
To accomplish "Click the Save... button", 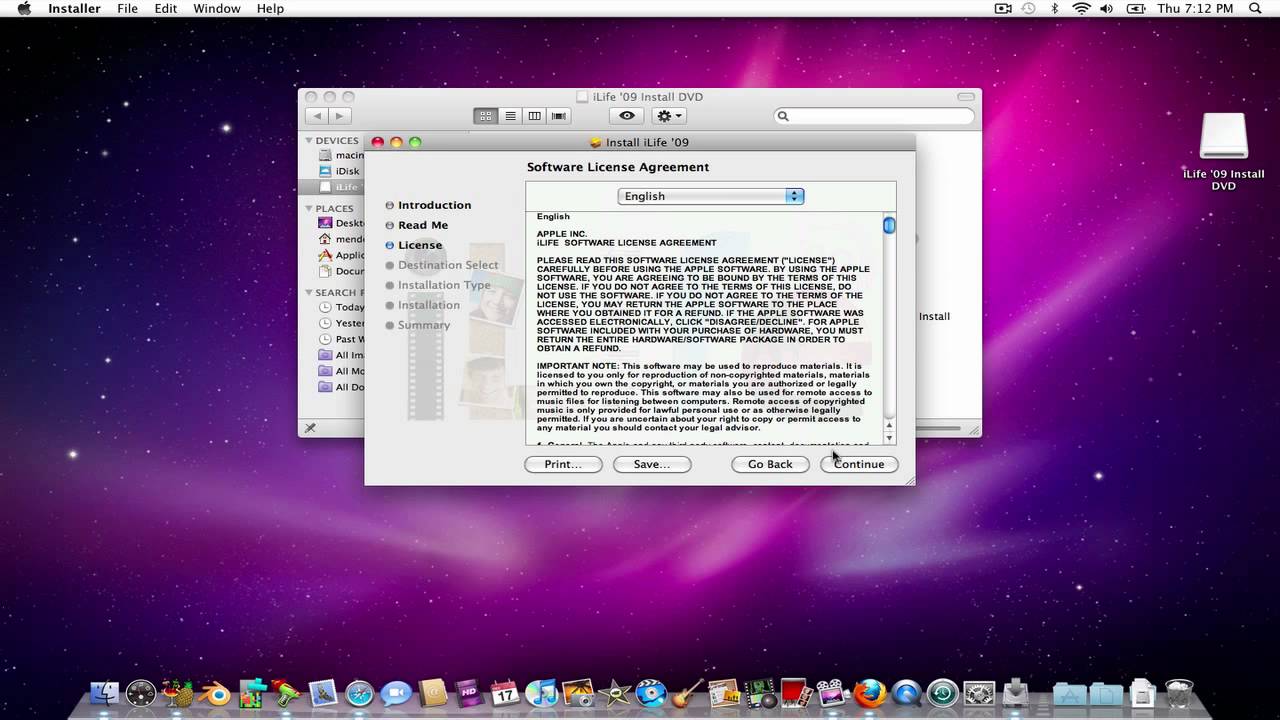I will (652, 464).
